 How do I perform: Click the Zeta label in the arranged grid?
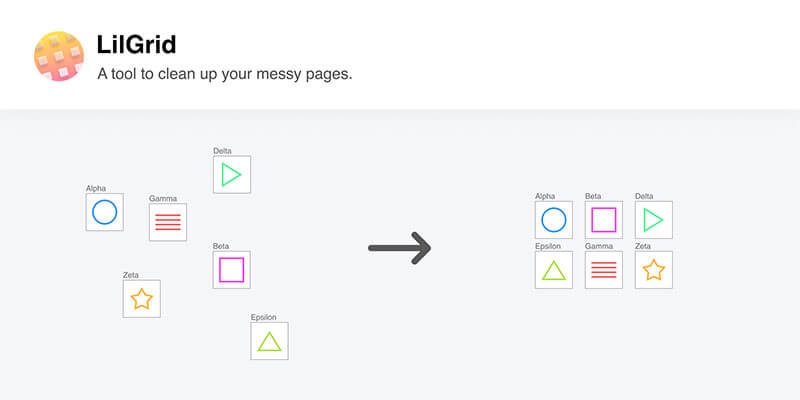(x=643, y=246)
